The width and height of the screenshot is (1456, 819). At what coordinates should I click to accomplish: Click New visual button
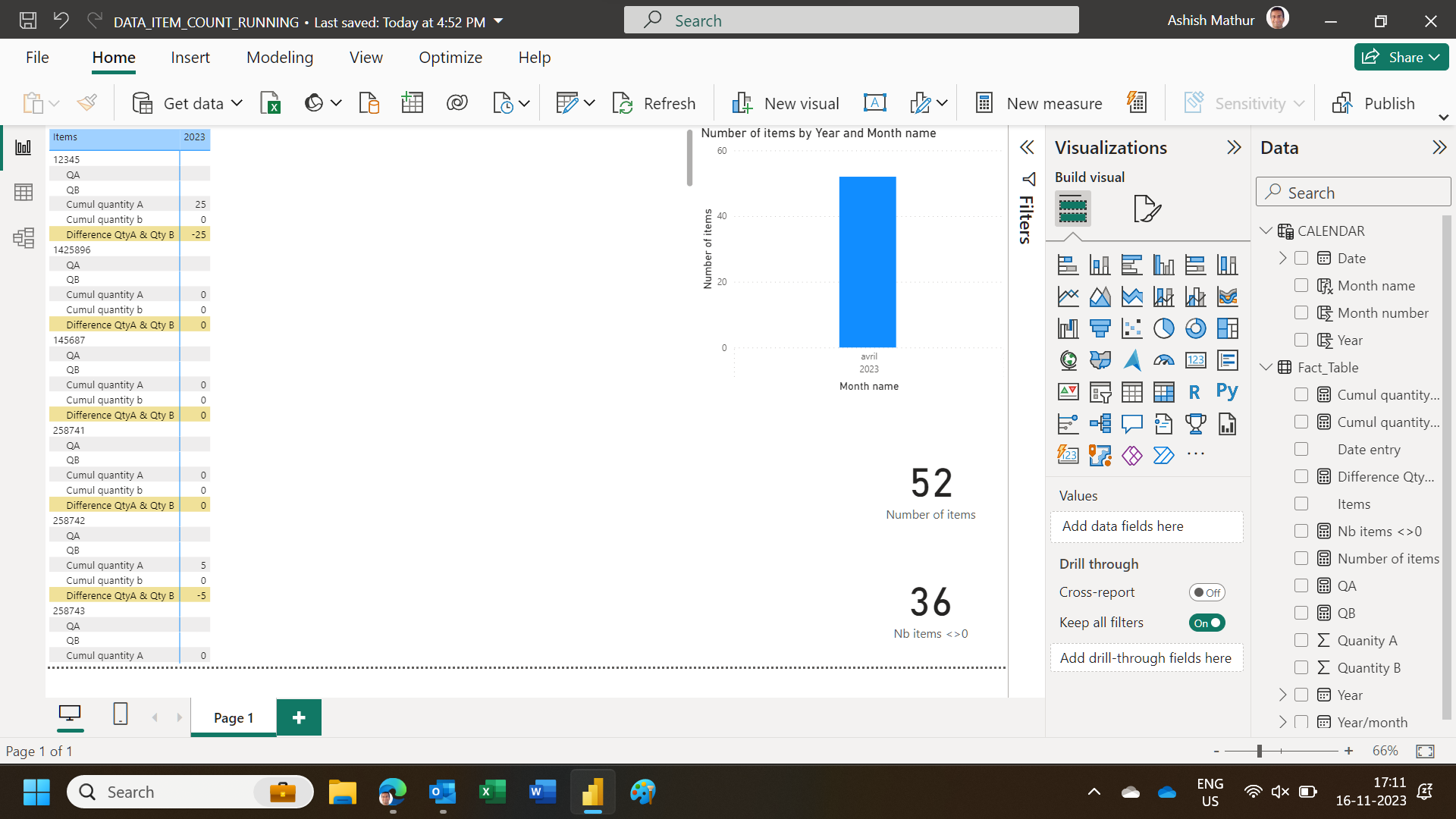(x=785, y=103)
